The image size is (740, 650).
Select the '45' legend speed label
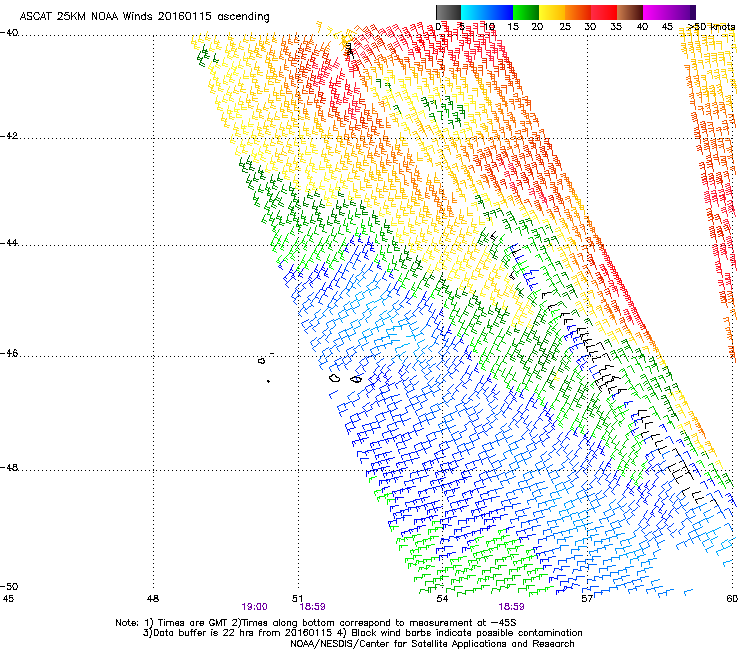tap(667, 27)
